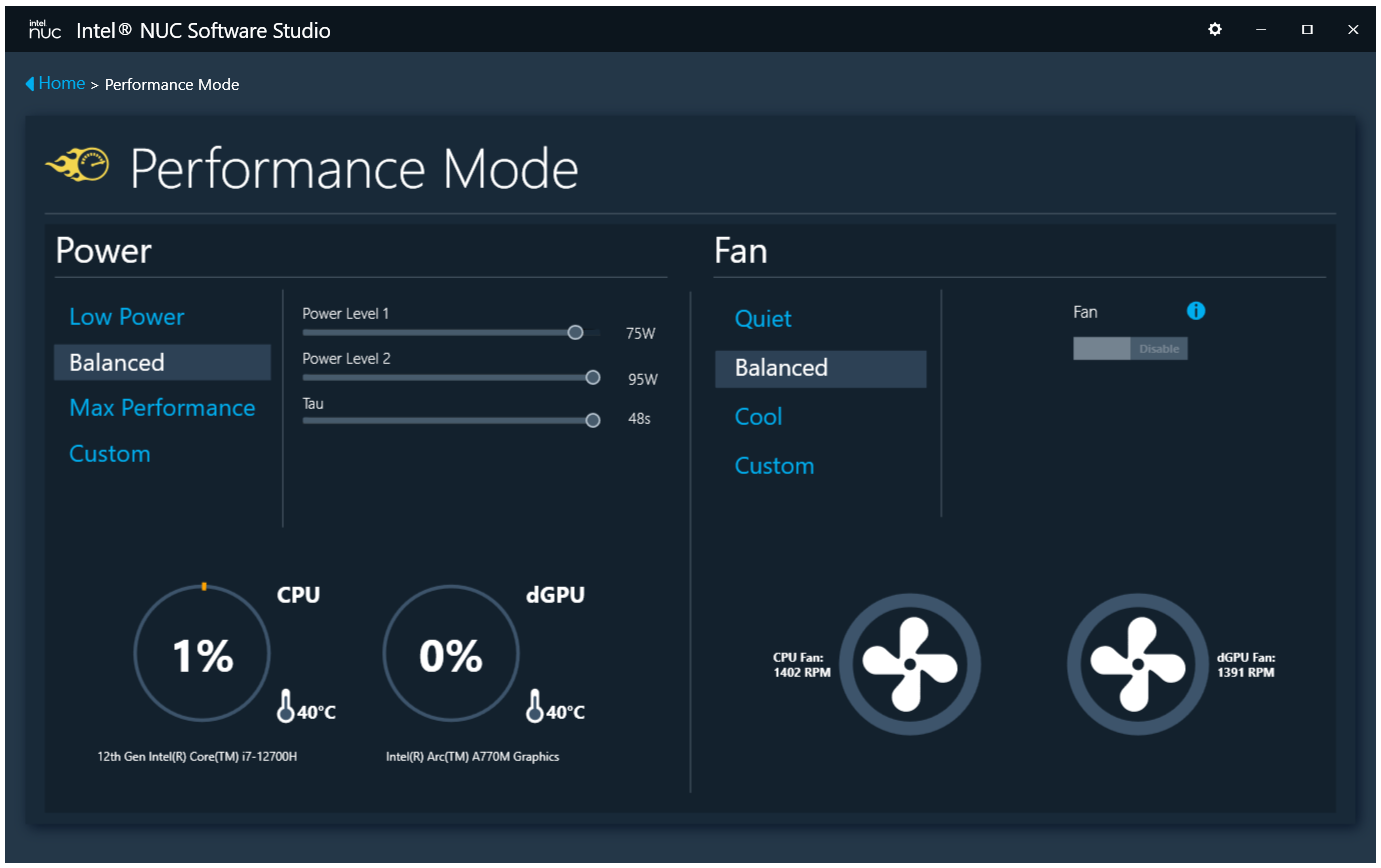Viewport: 1381px width, 868px height.
Task: Click the 'Performance Mode' breadcrumb text
Action: click(x=172, y=85)
